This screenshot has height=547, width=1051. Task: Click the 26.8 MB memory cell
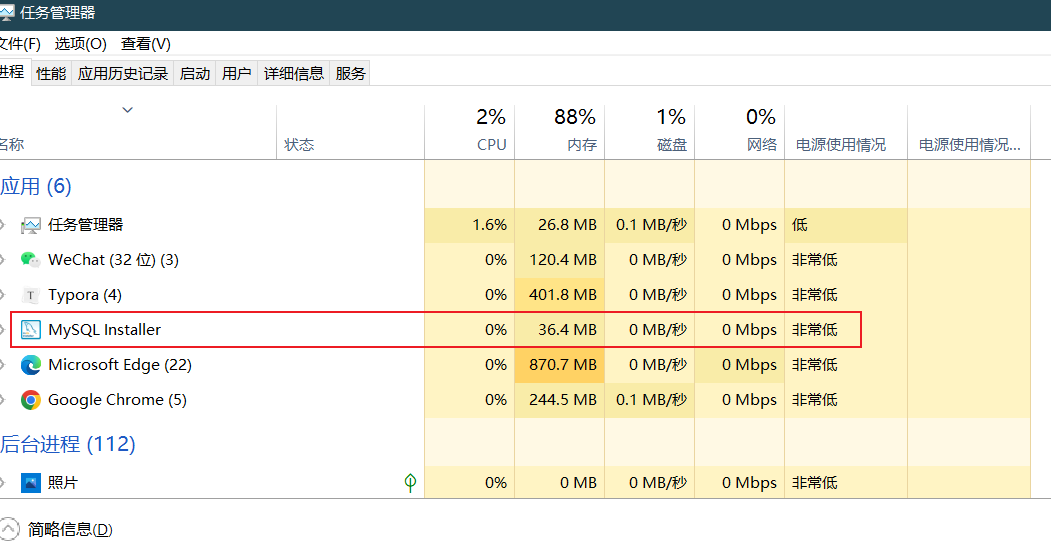pos(560,225)
